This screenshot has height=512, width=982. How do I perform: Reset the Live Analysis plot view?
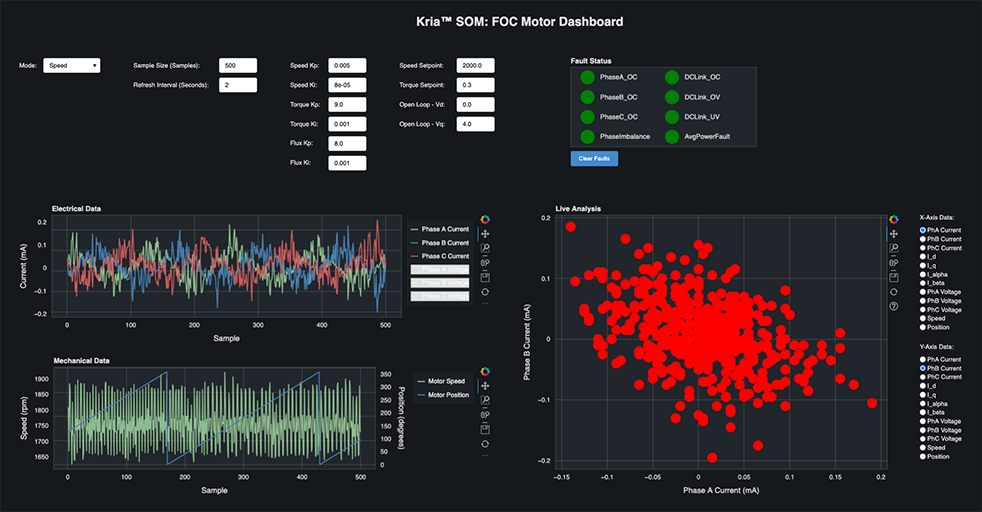point(894,292)
